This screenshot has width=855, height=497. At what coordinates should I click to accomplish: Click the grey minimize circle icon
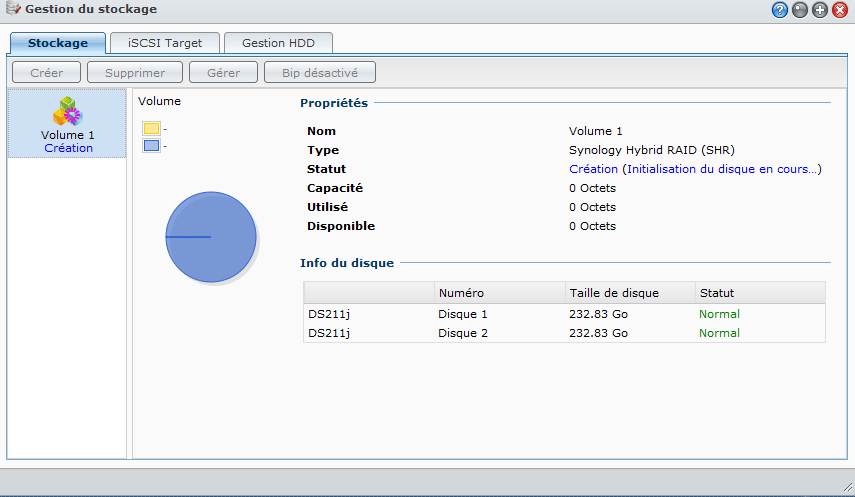tap(800, 10)
